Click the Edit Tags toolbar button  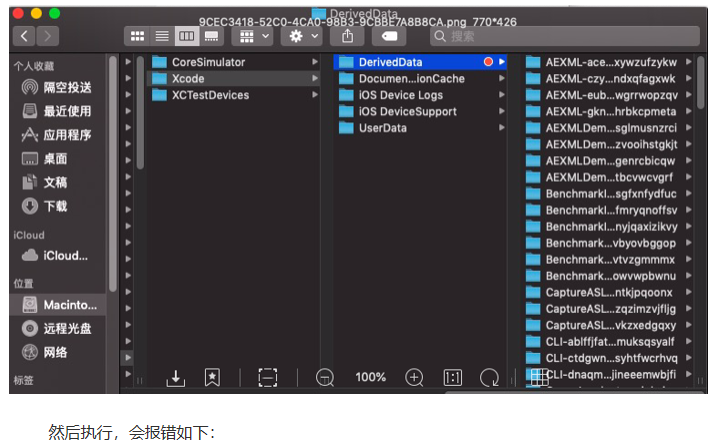389,36
